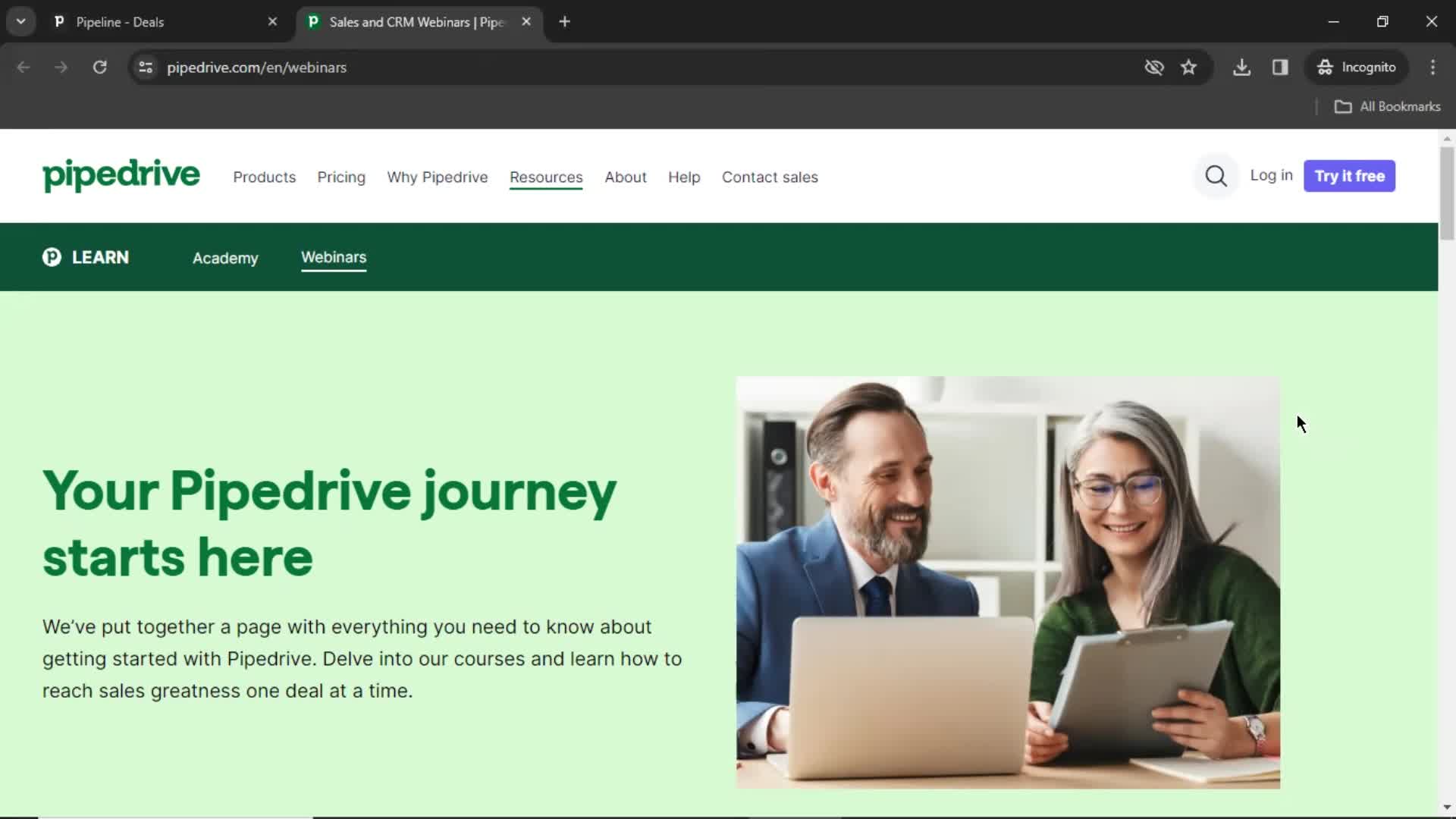Reload the current page
1456x819 pixels.
[x=99, y=67]
